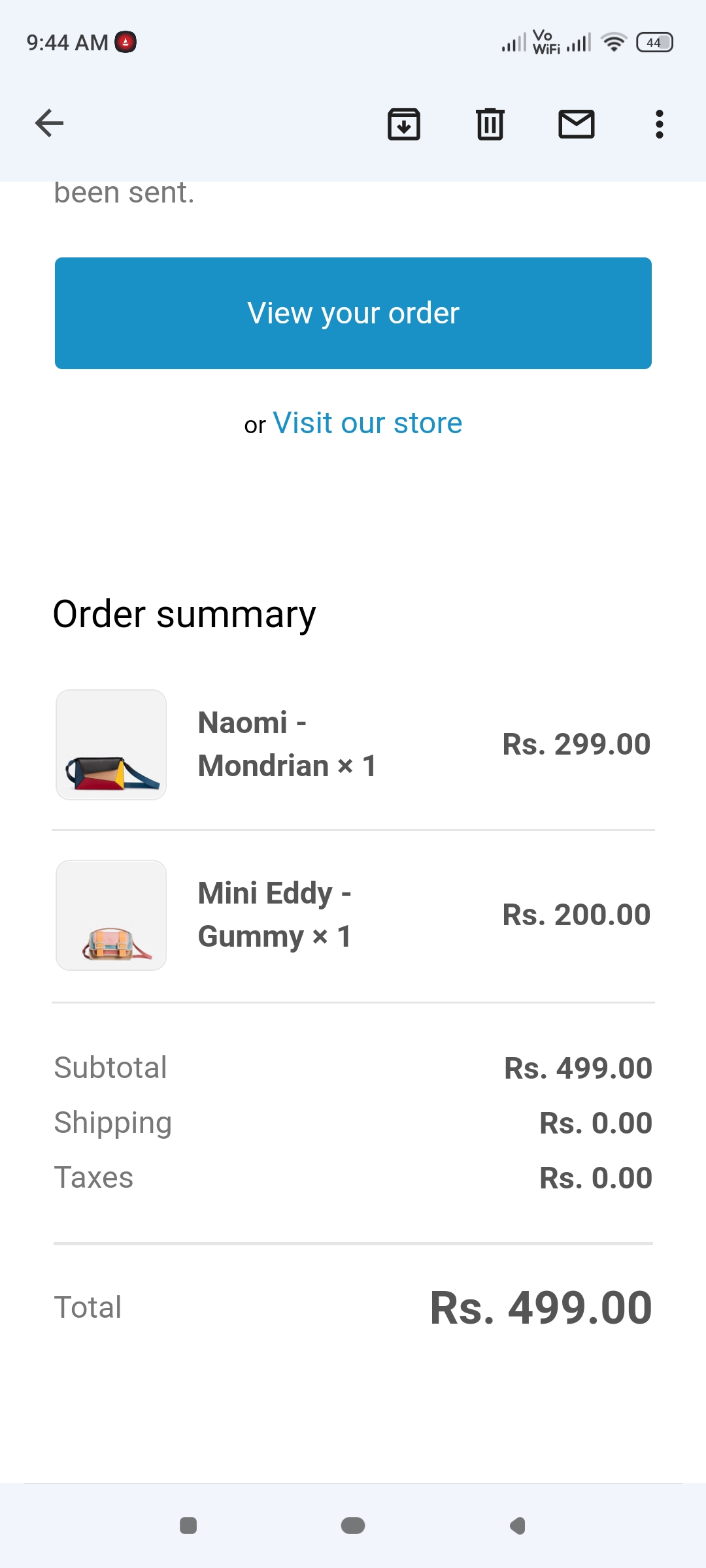Tap the Android recent apps square

(188, 1526)
